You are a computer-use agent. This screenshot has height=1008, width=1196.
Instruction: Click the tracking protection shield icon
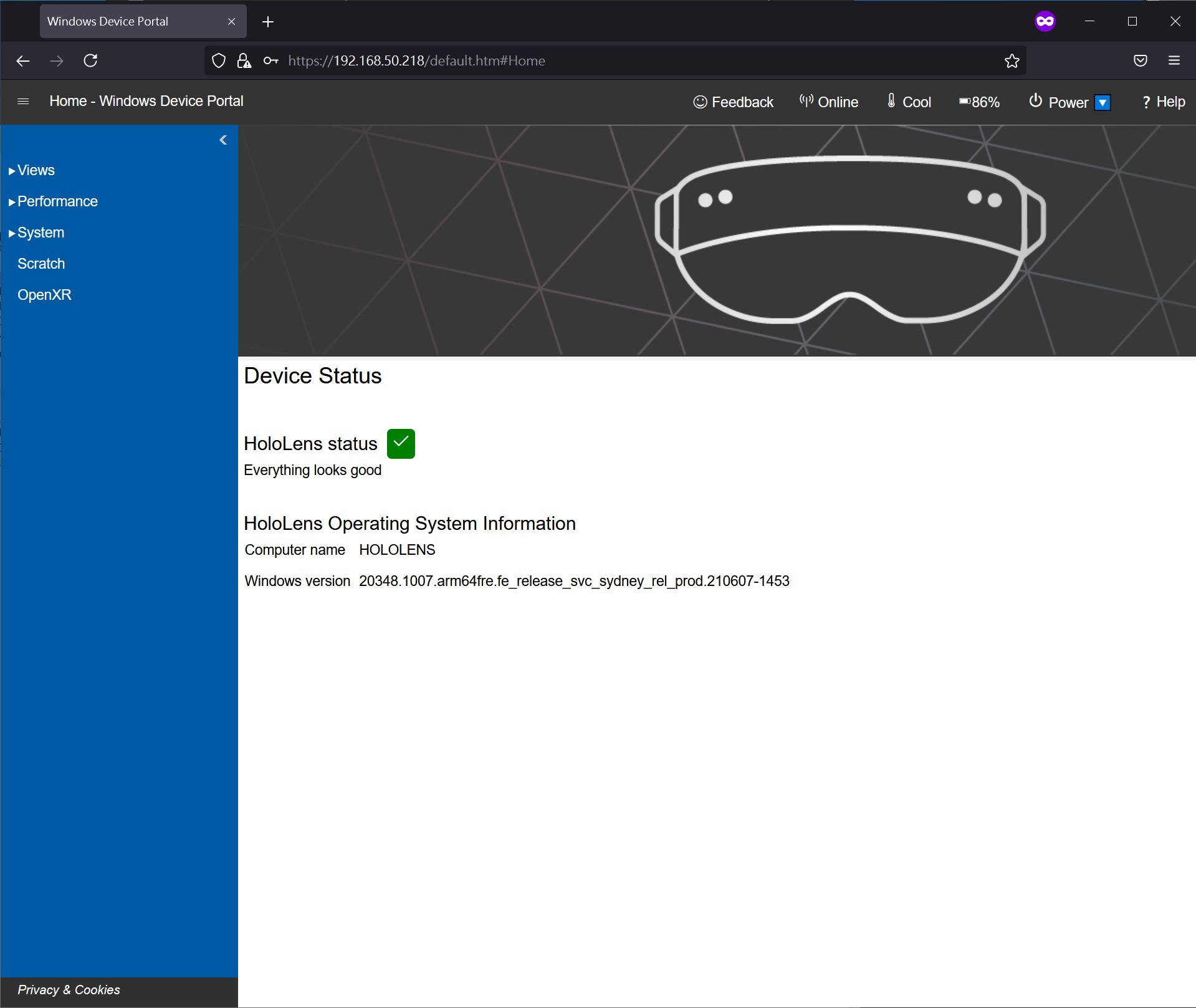[219, 60]
